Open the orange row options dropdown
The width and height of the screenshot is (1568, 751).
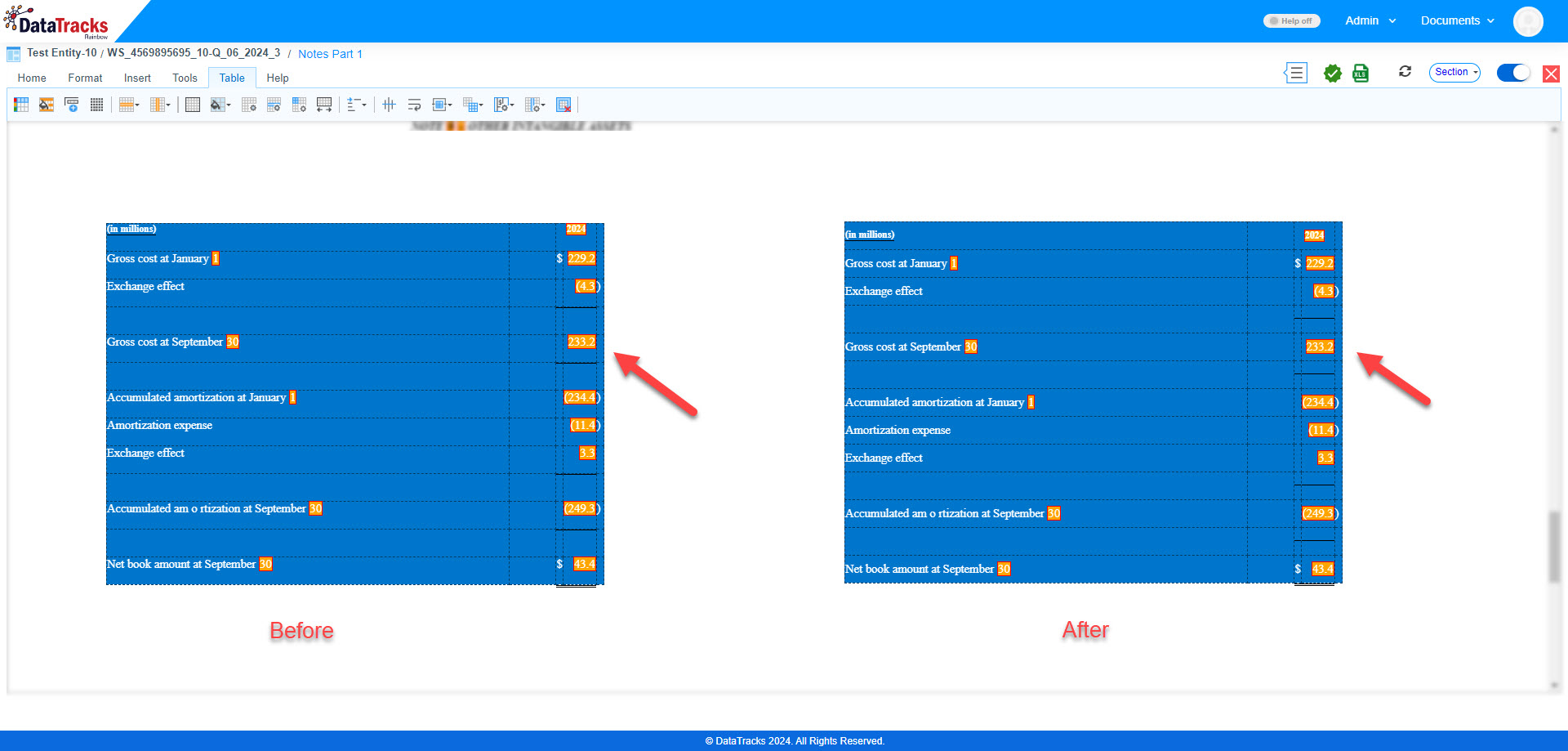coord(129,105)
